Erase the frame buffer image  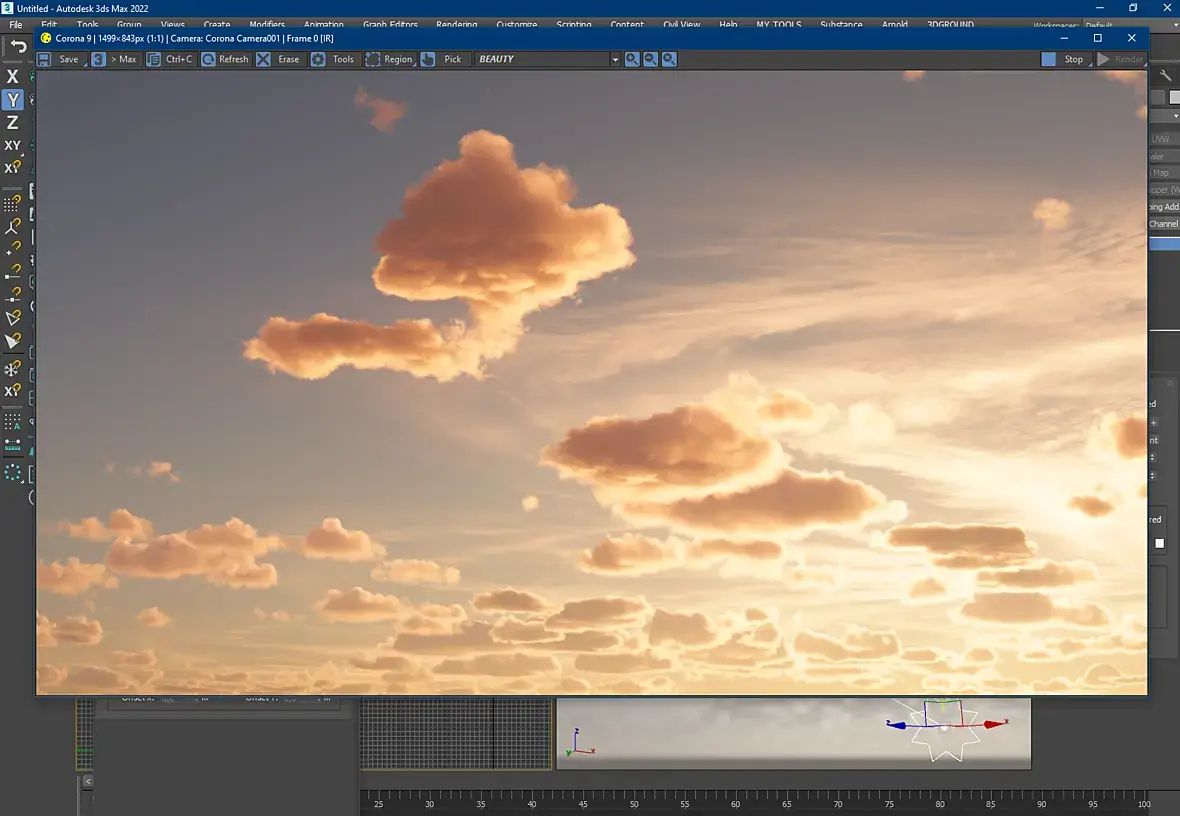tap(279, 59)
